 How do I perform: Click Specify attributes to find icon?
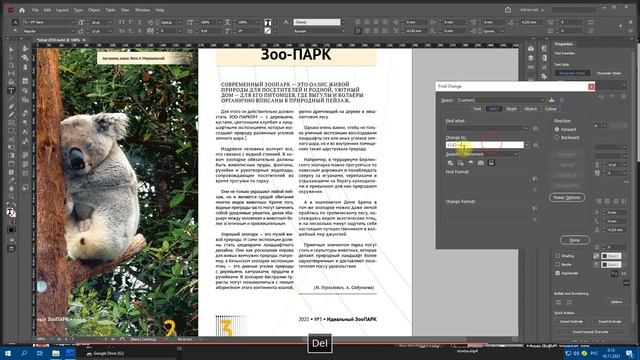pyautogui.click(x=535, y=179)
